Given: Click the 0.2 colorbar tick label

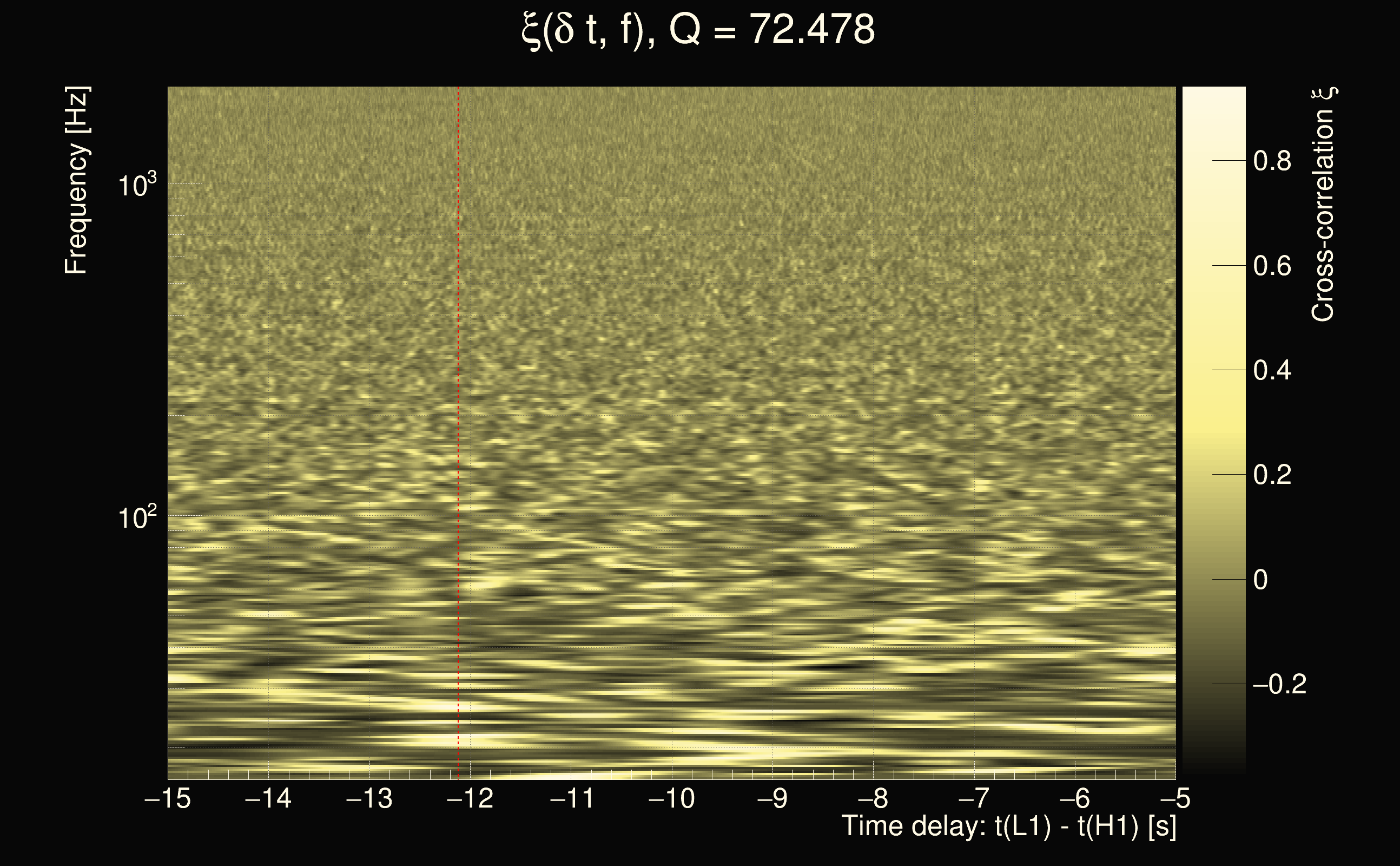Looking at the screenshot, I should (1272, 475).
